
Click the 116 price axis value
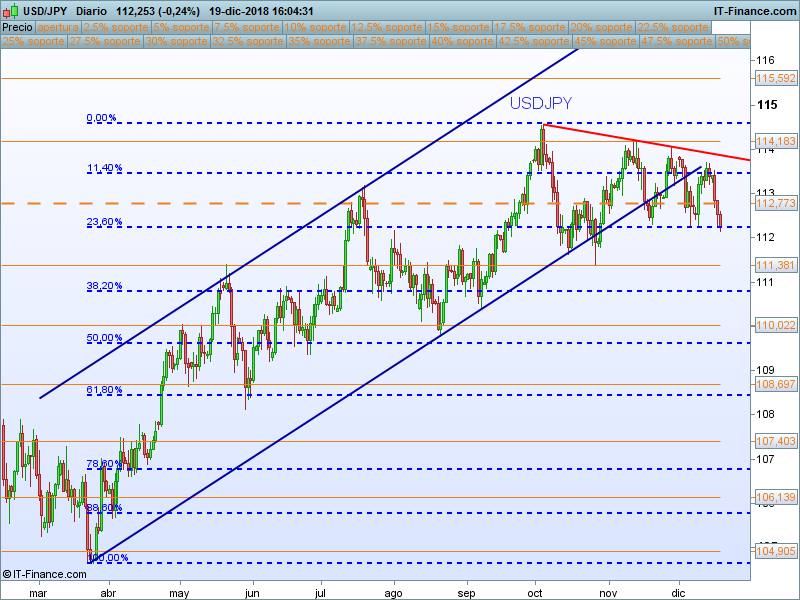[765, 60]
